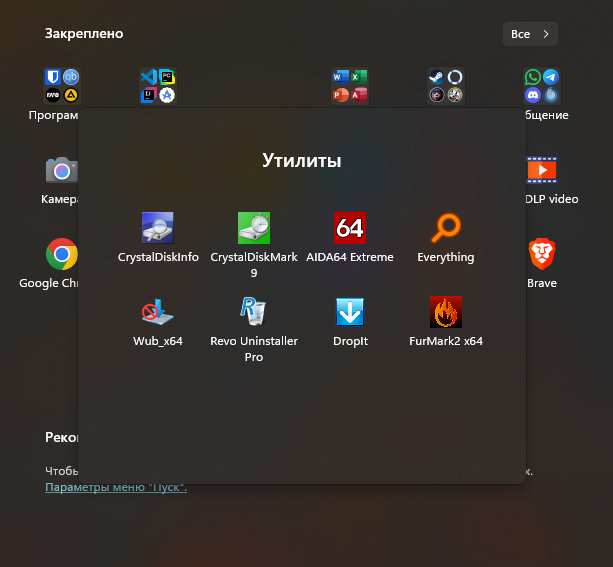The width and height of the screenshot is (613, 567).
Task: Launch CrystalDiskMark 9
Action: 254,244
